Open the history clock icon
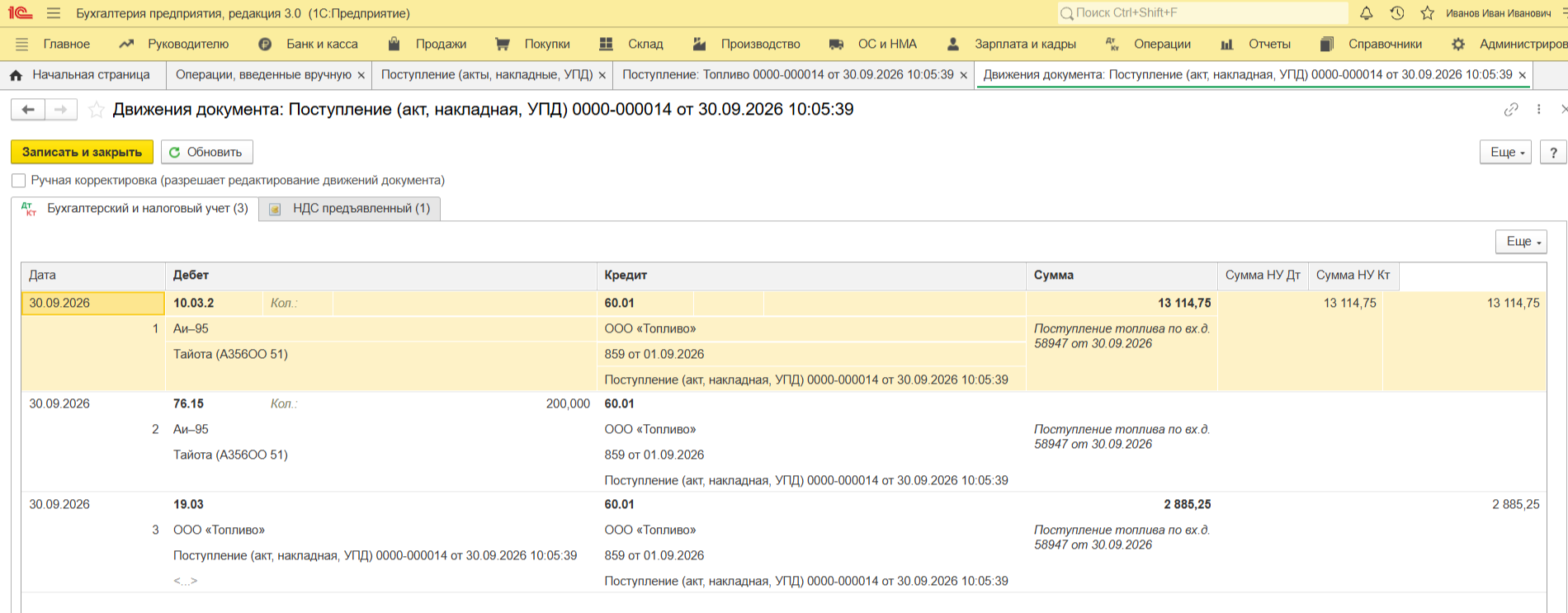 click(1397, 13)
